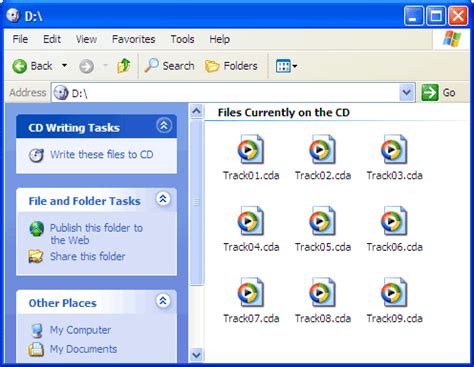Image resolution: width=474 pixels, height=367 pixels.
Task: Open the File menu
Action: tap(20, 39)
